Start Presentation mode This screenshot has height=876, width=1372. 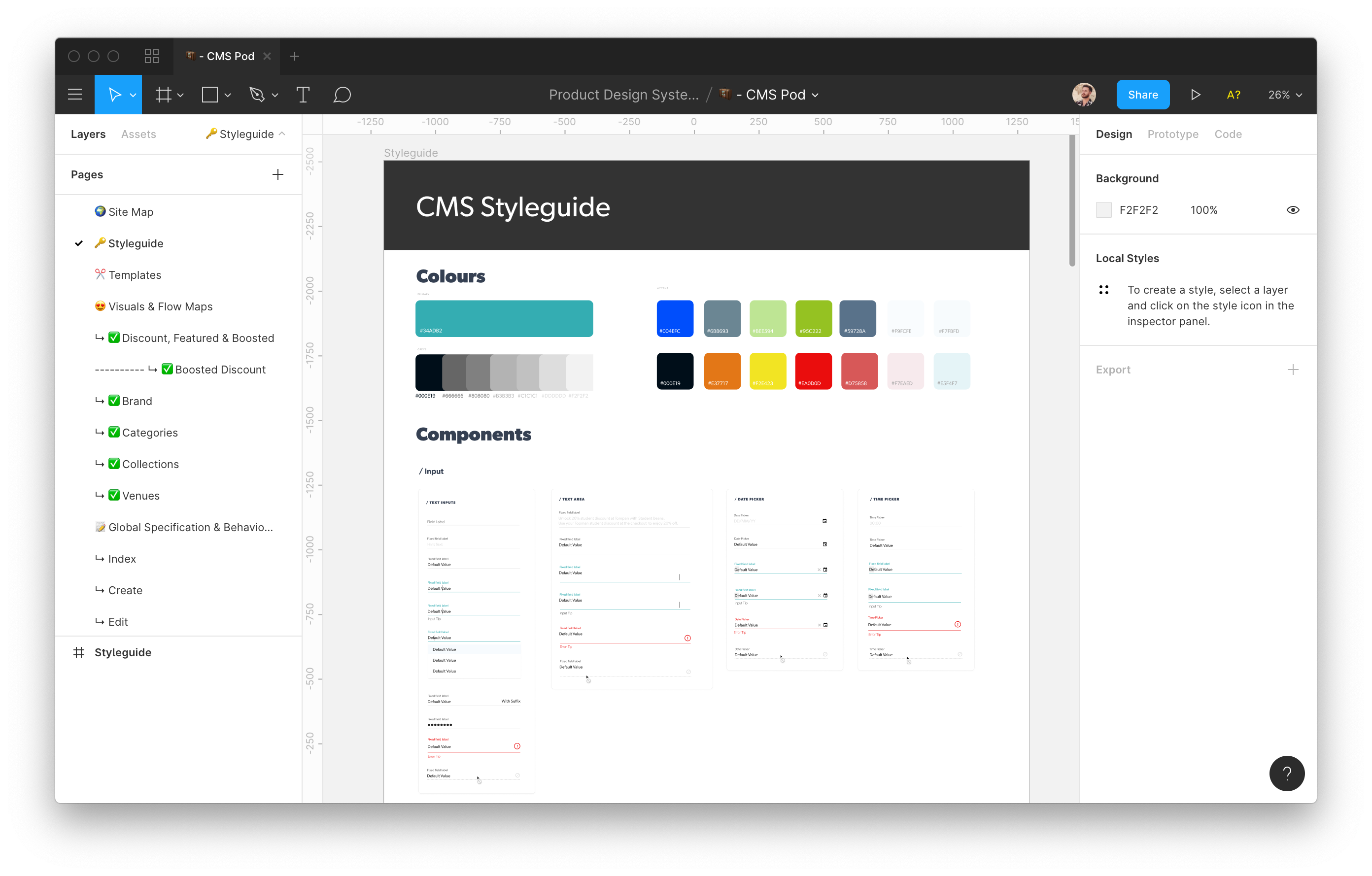click(x=1196, y=95)
